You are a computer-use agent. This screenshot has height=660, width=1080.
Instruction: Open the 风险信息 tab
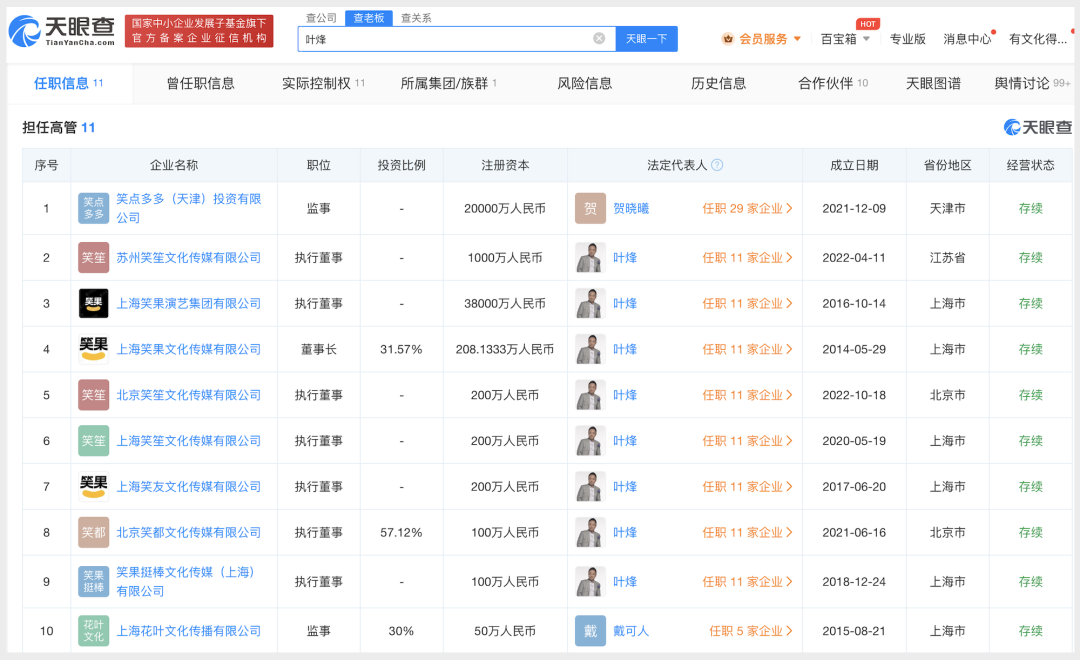click(x=585, y=83)
